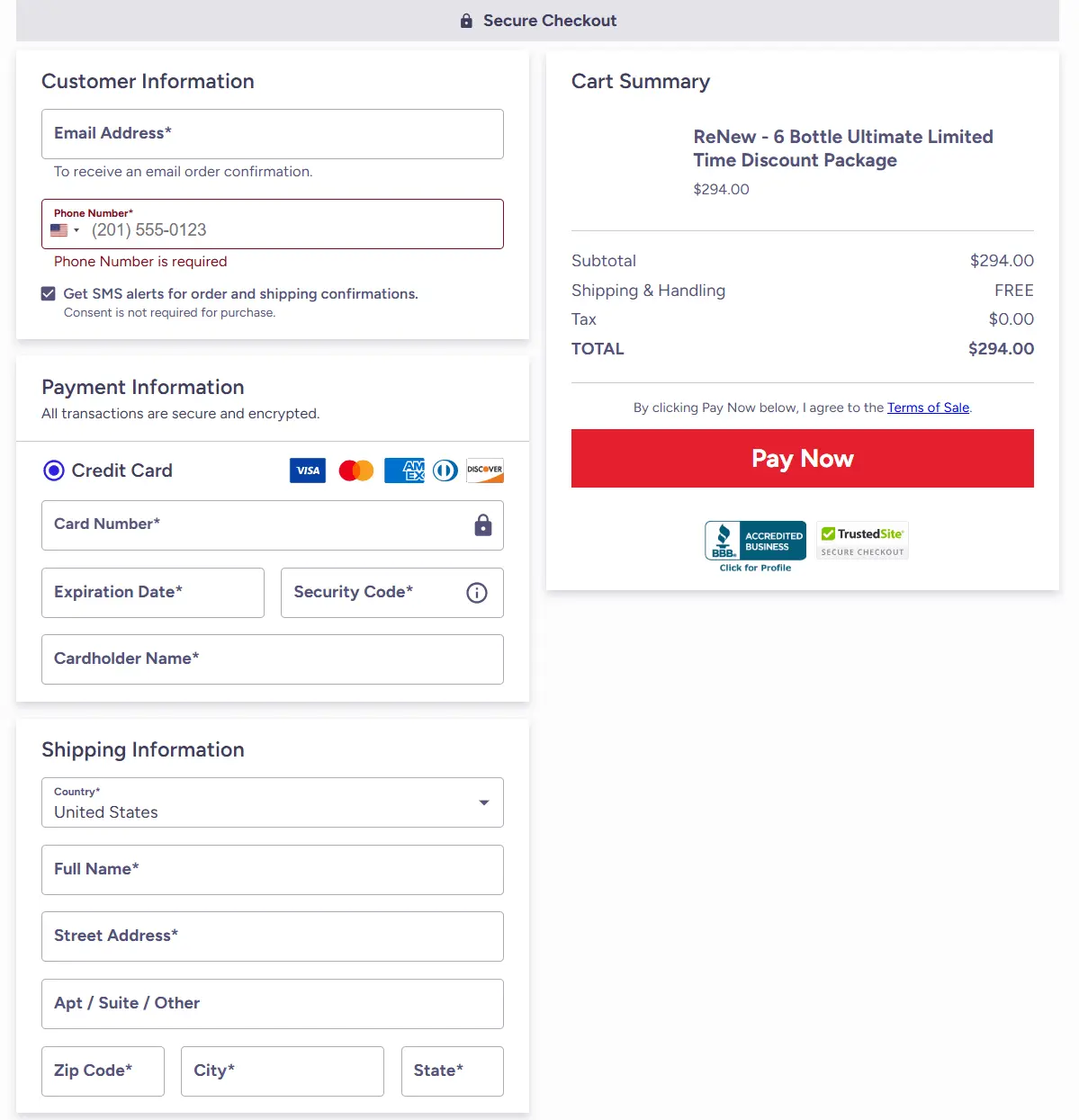Open the Terms of Sale link
1079x1120 pixels.
click(x=927, y=408)
